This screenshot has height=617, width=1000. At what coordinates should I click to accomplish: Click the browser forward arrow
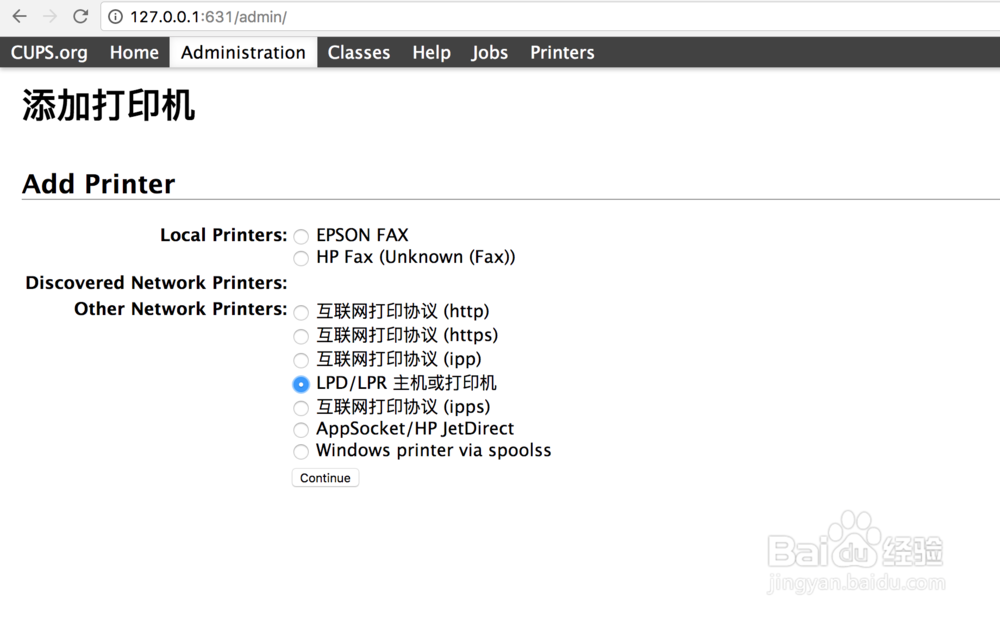pyautogui.click(x=50, y=17)
